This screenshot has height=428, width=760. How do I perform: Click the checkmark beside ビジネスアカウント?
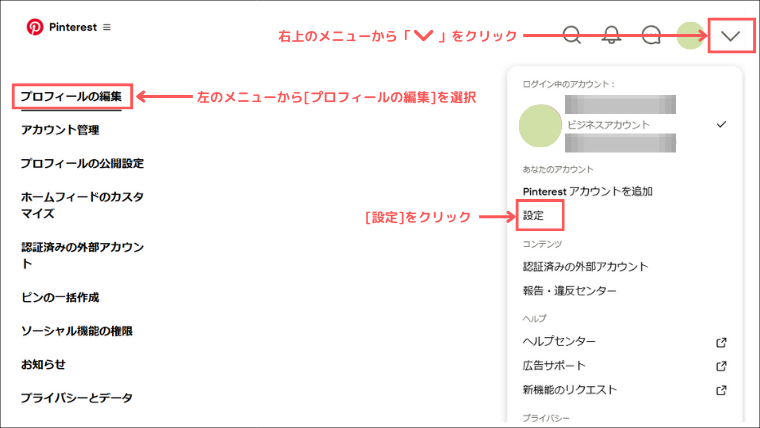(721, 125)
